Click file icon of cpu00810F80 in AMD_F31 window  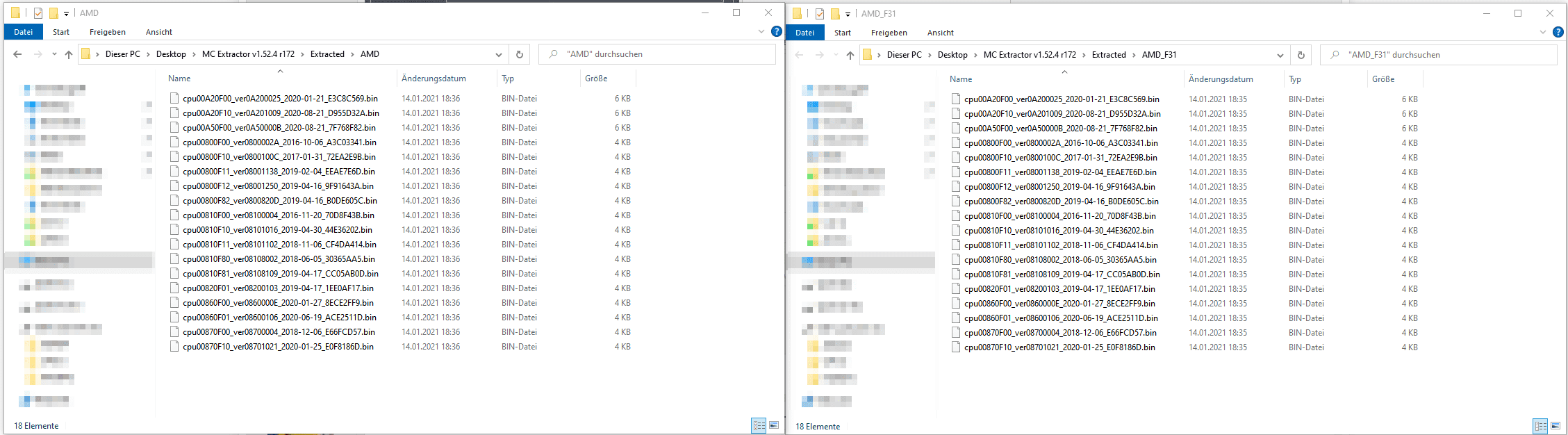[x=956, y=260]
